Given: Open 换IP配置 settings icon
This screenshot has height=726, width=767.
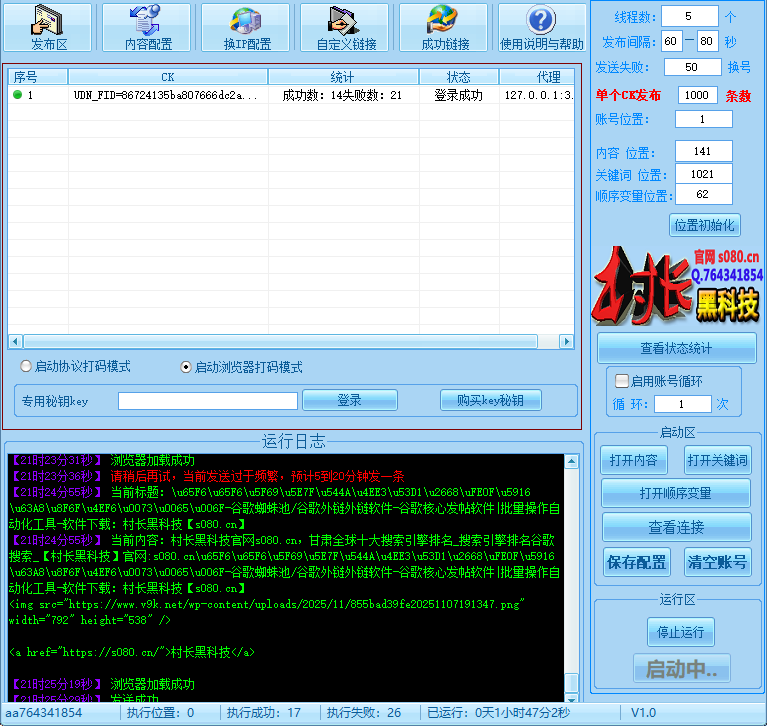Looking at the screenshot, I should 246,27.
